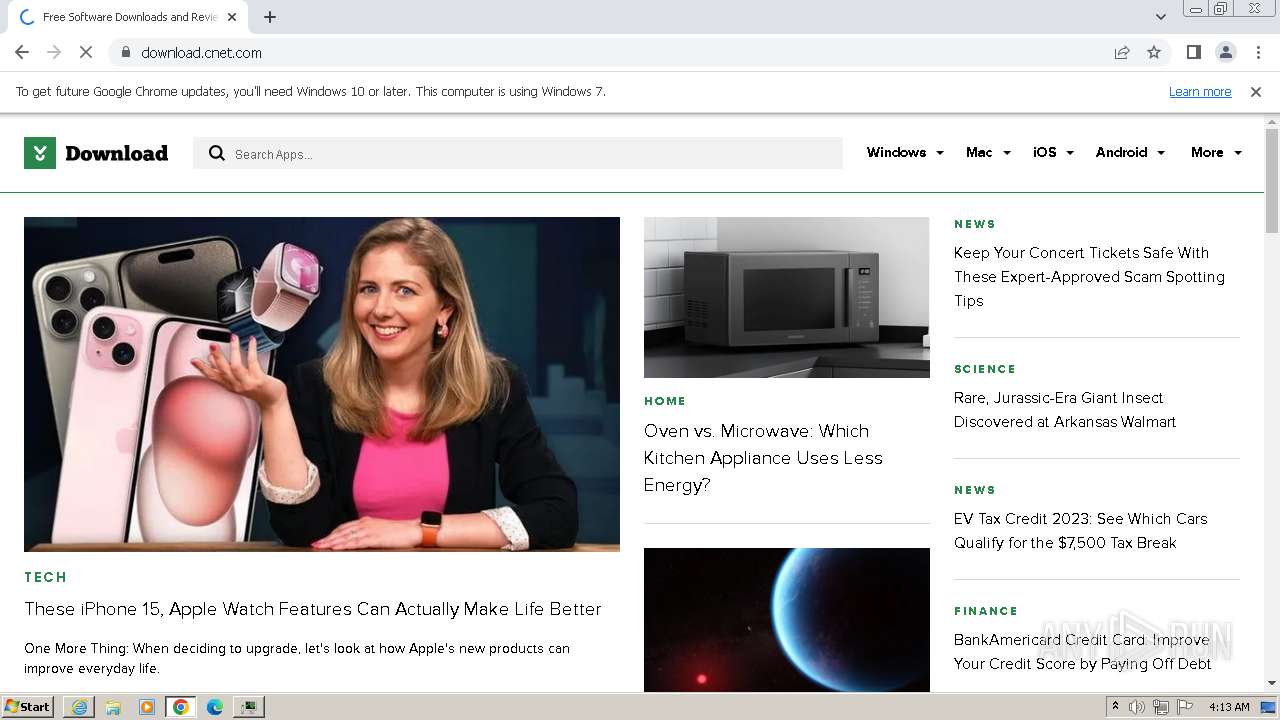
Task: Open Microsoft Edge from taskbar
Action: [215, 707]
